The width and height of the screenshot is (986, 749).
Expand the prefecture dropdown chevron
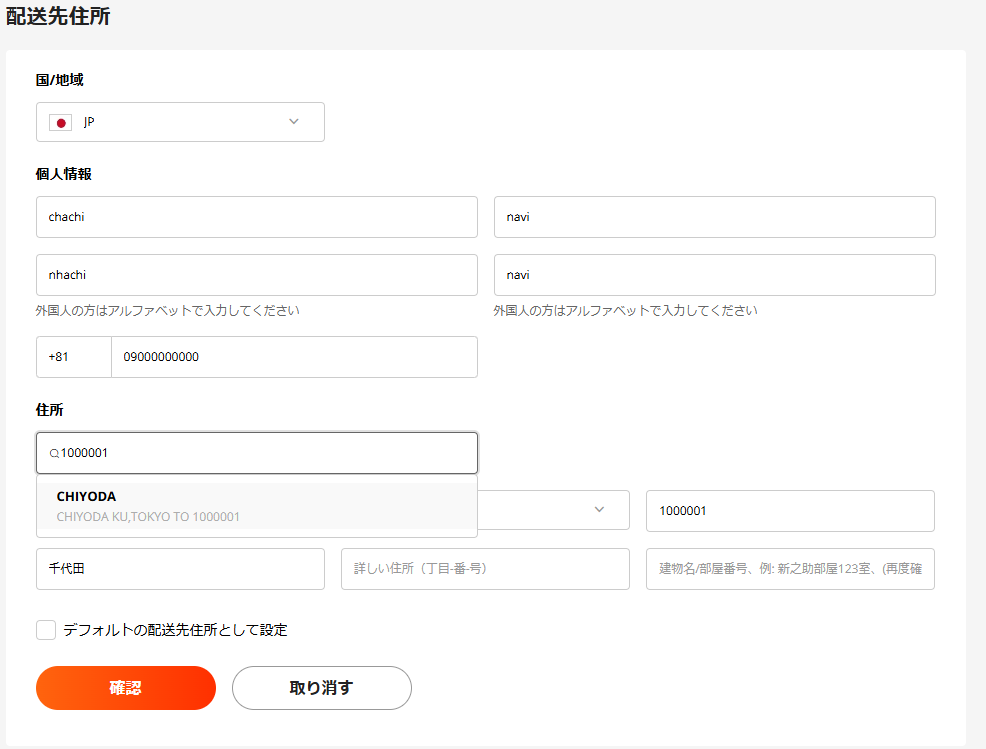click(599, 510)
